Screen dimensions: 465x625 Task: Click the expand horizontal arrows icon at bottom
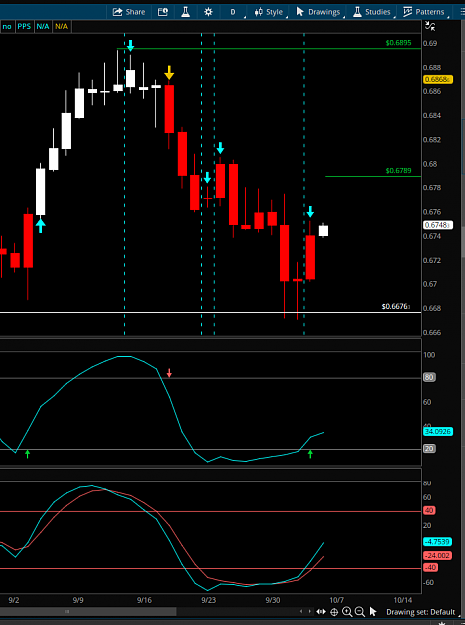[x=321, y=611]
